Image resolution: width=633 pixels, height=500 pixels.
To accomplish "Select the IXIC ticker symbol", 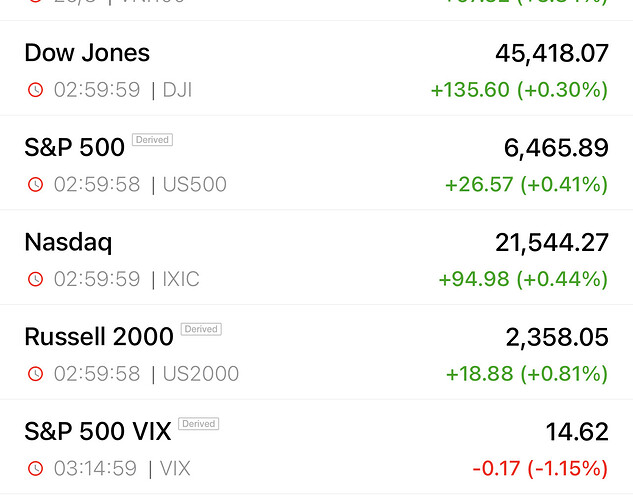I will [x=181, y=279].
